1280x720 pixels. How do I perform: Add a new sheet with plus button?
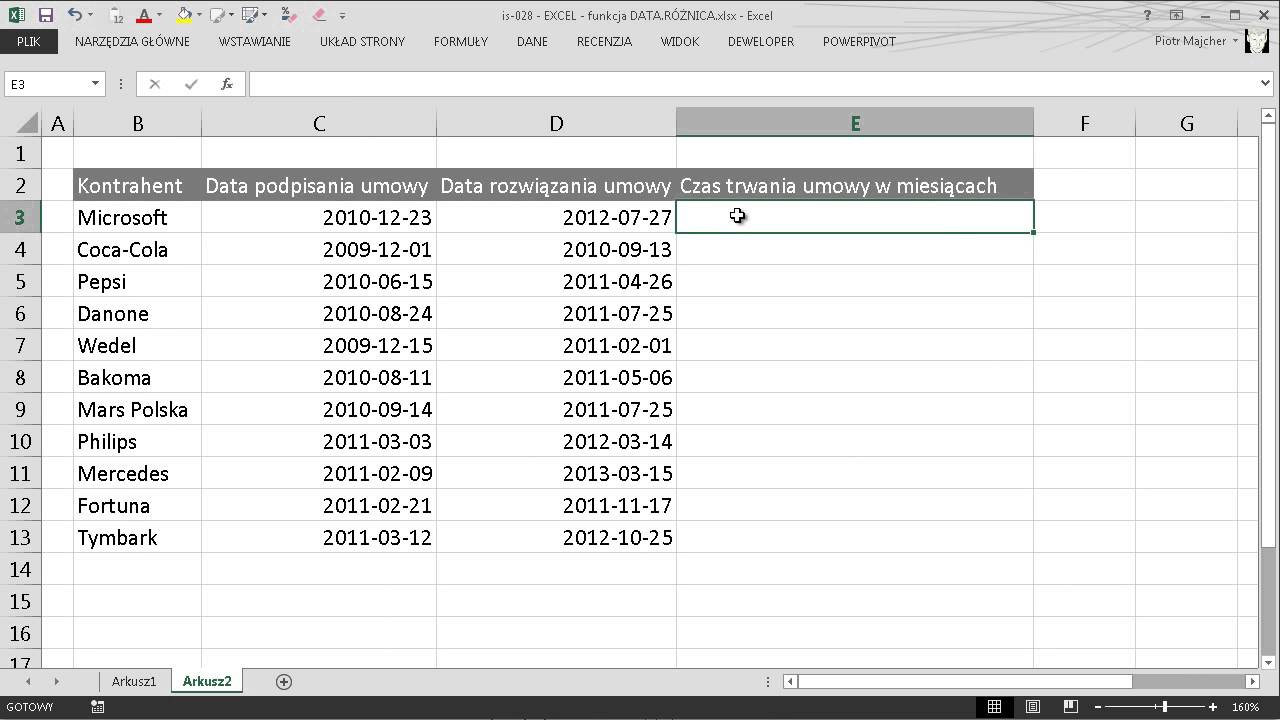[x=284, y=681]
